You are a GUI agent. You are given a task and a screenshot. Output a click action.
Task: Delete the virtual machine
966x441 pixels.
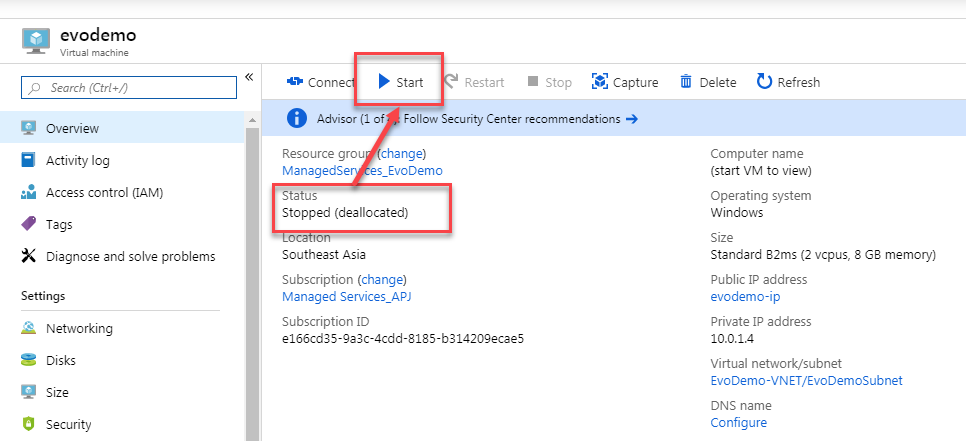pyautogui.click(x=708, y=82)
